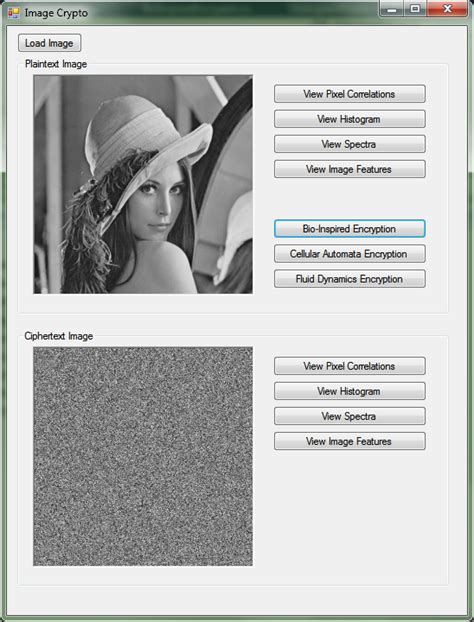Click the "Plaintext Image" group label
Viewport: 474px width, 622px height.
pyautogui.click(x=56, y=64)
